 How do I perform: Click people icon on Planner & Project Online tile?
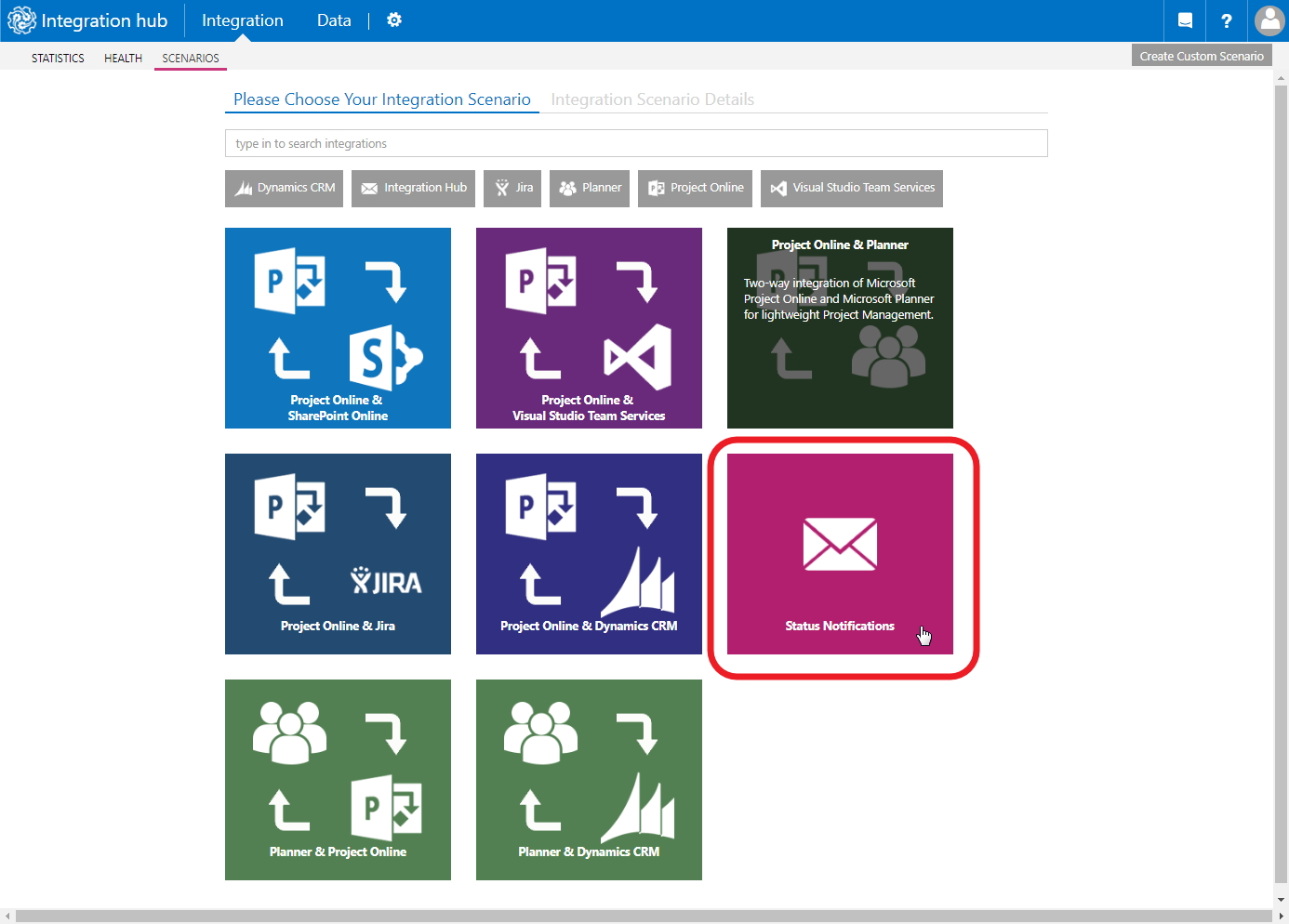click(x=290, y=733)
